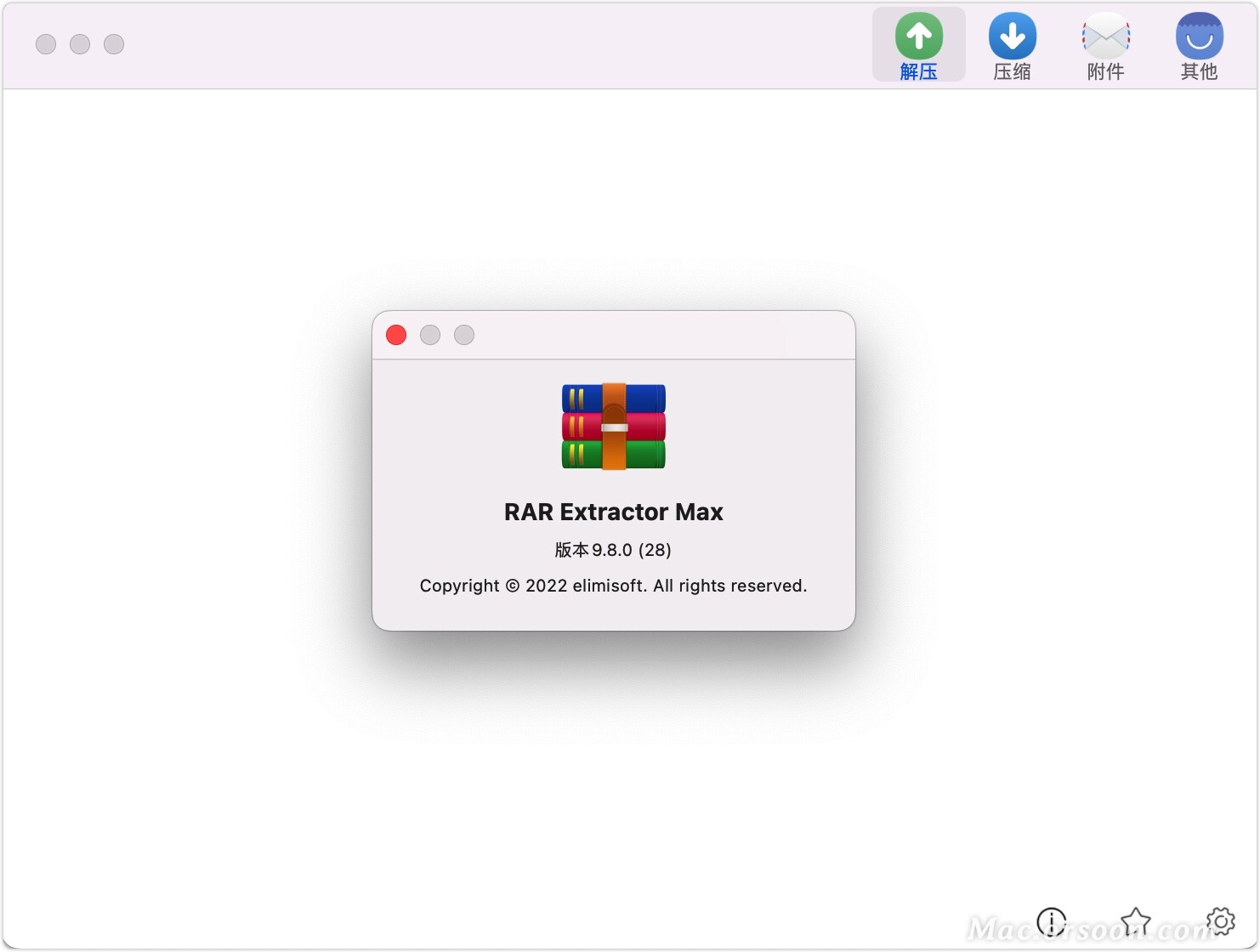Open settings with the gear icon

1221,921
